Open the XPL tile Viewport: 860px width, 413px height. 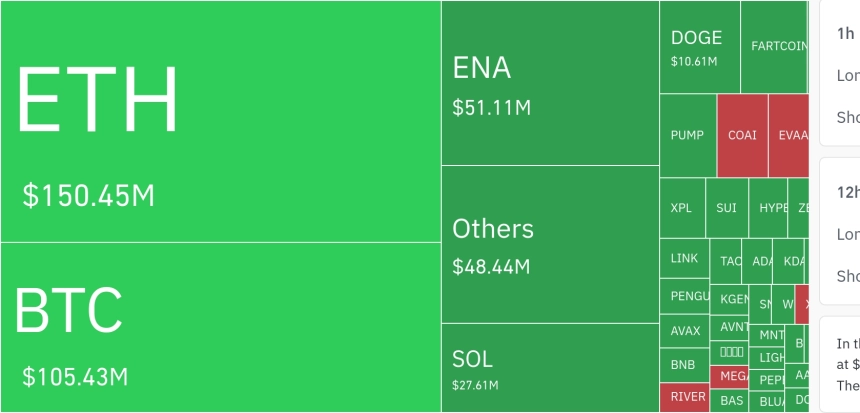point(682,208)
